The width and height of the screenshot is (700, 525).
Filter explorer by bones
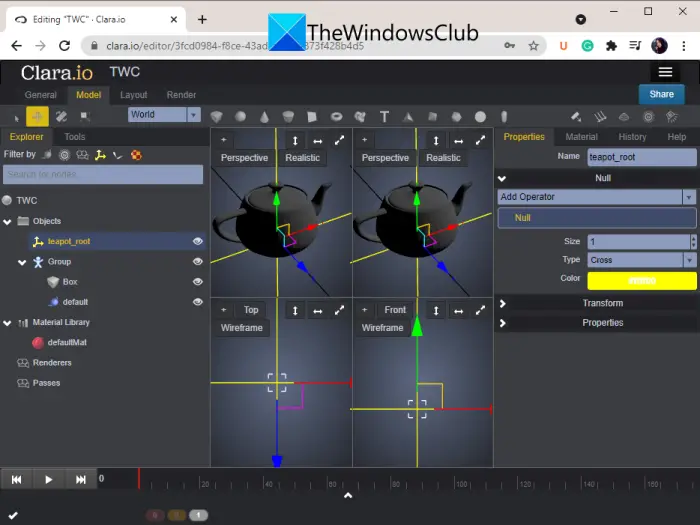pos(117,155)
